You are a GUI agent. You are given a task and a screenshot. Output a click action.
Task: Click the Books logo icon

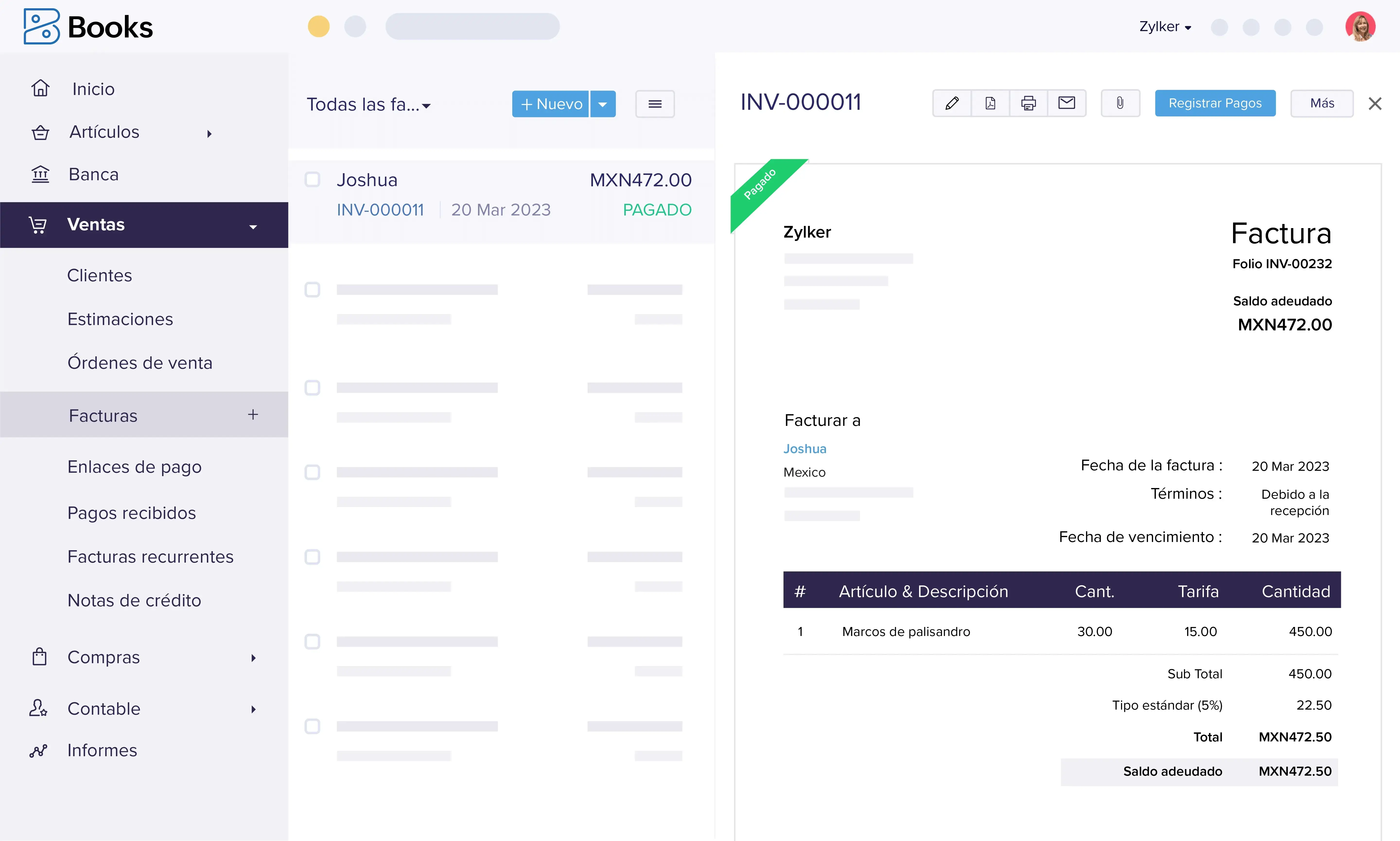pyautogui.click(x=41, y=27)
